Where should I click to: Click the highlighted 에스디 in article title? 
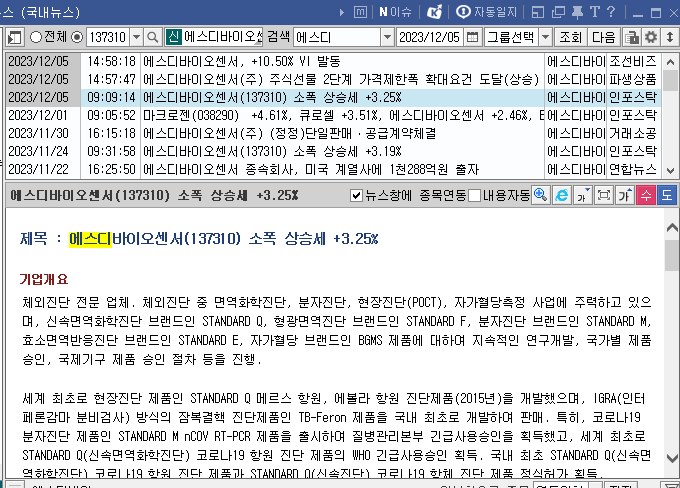[90, 239]
